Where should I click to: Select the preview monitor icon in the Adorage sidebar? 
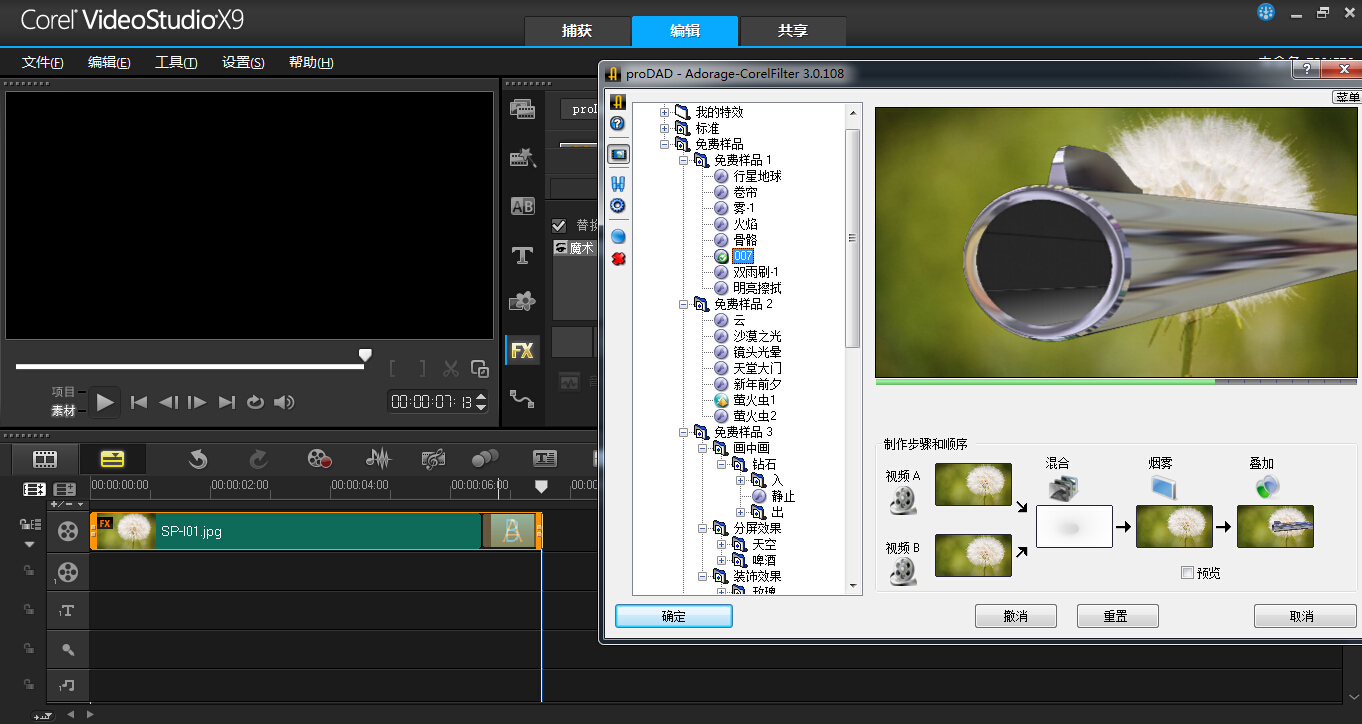[x=618, y=154]
